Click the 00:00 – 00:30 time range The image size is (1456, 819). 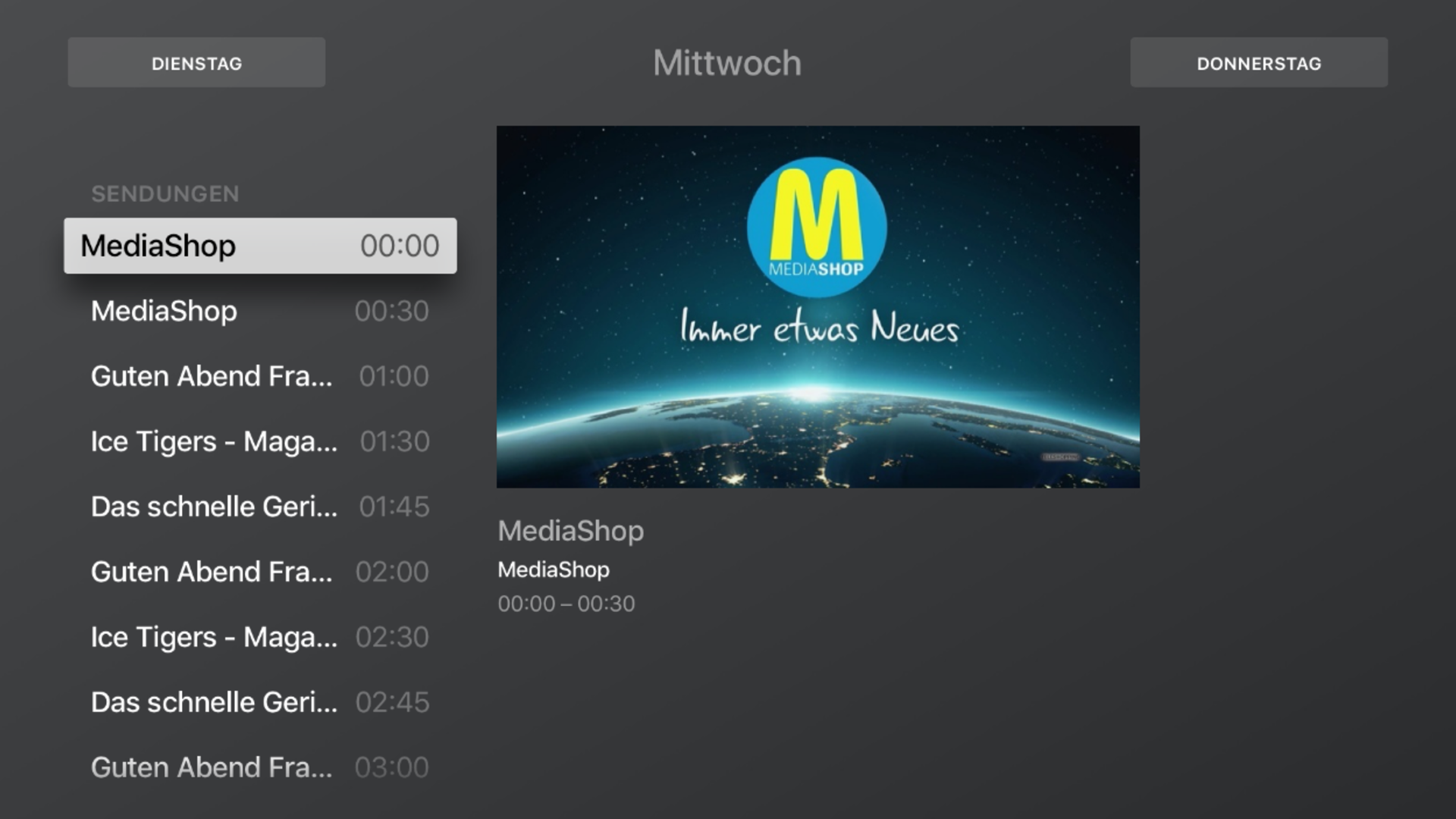click(566, 604)
